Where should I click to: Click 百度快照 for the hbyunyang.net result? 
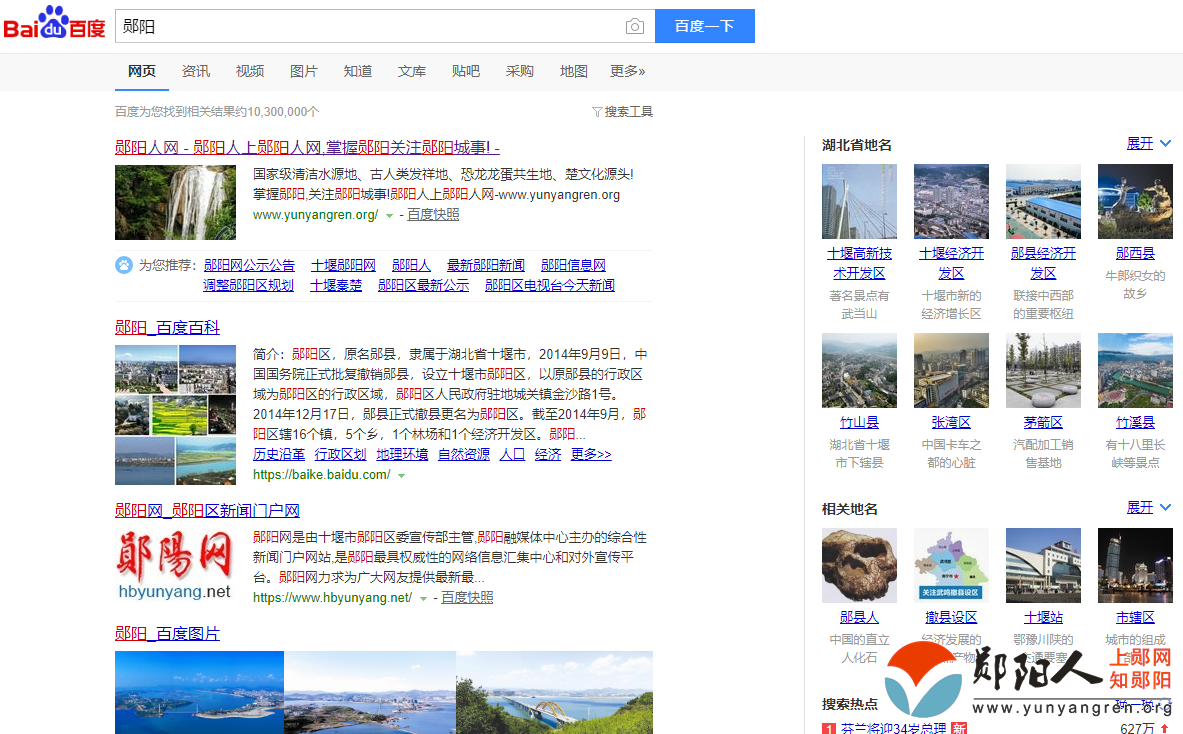467,597
